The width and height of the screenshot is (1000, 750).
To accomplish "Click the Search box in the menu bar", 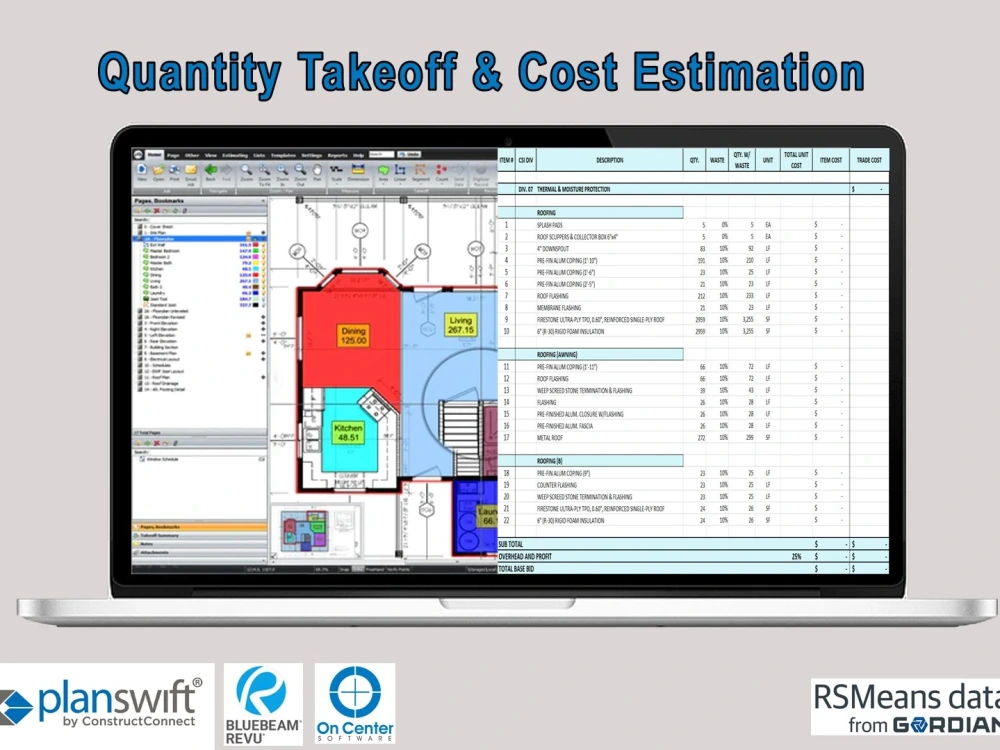I will point(381,154).
